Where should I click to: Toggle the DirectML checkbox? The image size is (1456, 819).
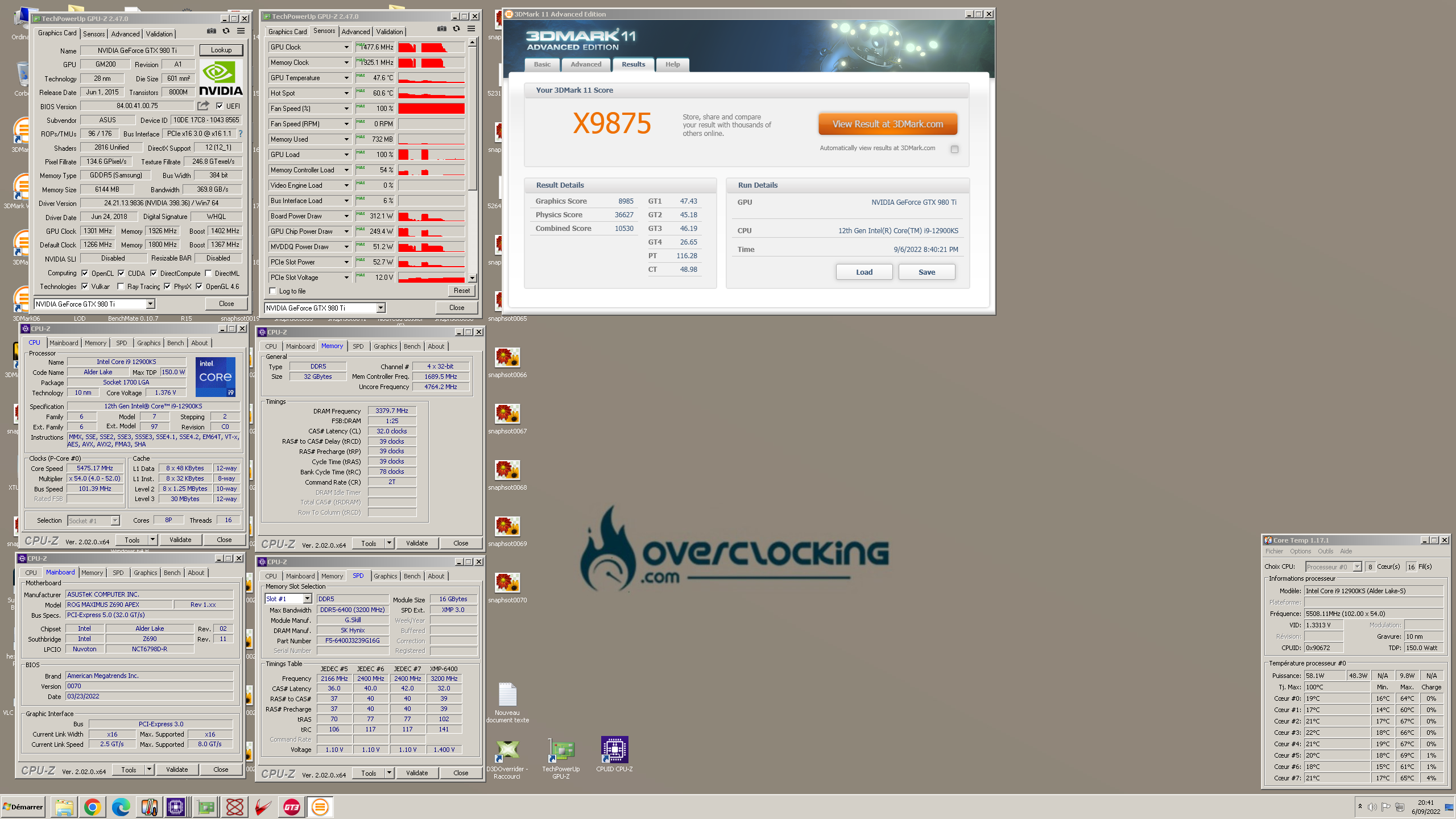(x=209, y=273)
